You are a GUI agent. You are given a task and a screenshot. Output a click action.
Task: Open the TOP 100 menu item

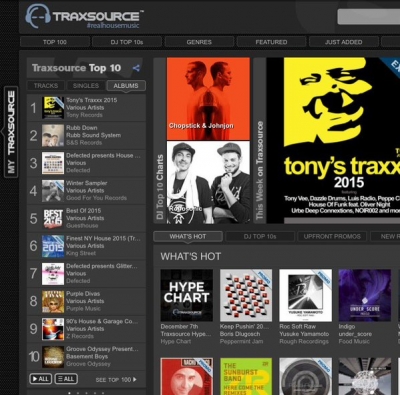55,42
